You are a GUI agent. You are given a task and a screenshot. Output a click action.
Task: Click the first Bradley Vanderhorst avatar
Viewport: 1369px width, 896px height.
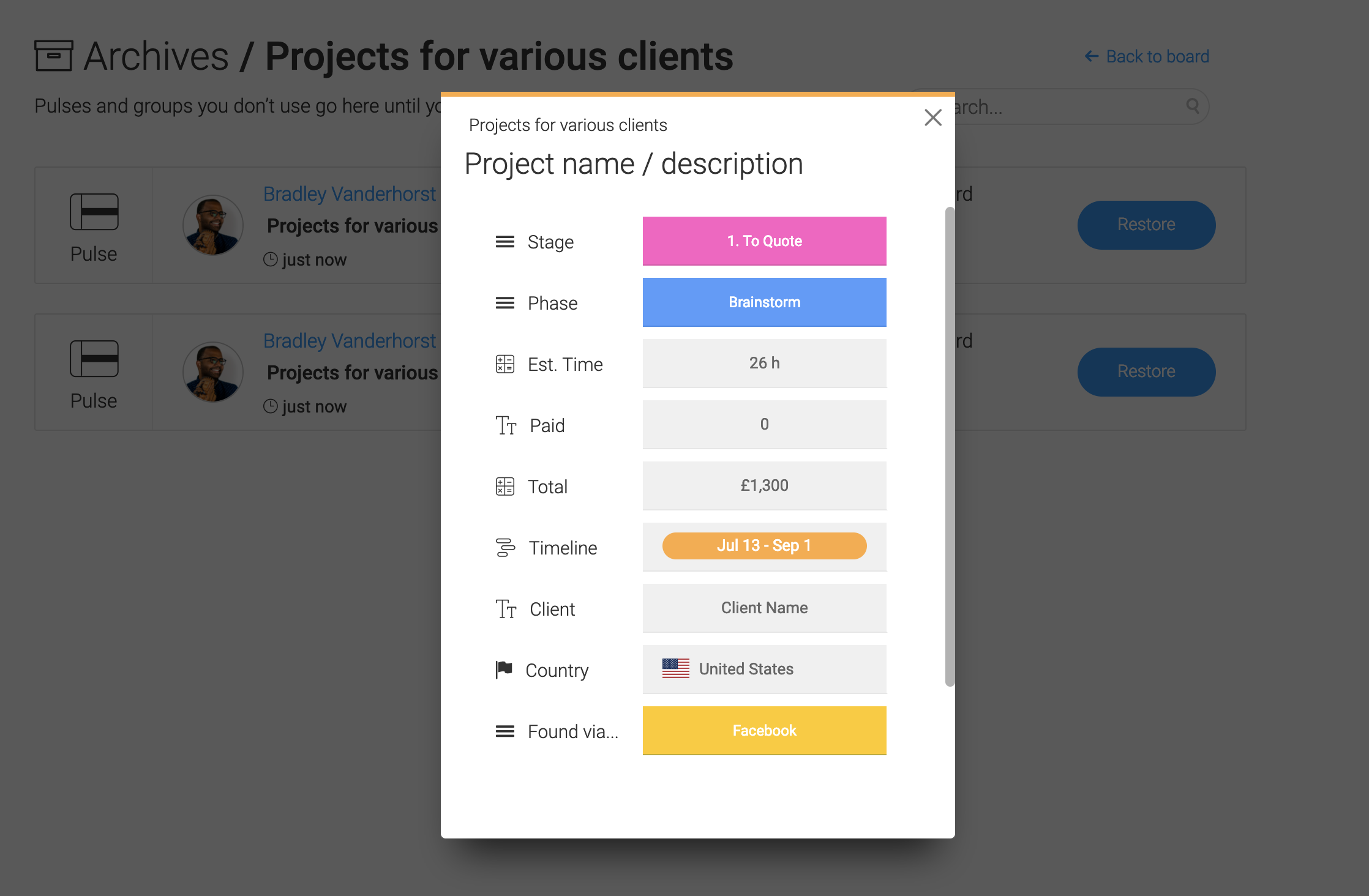pyautogui.click(x=213, y=225)
